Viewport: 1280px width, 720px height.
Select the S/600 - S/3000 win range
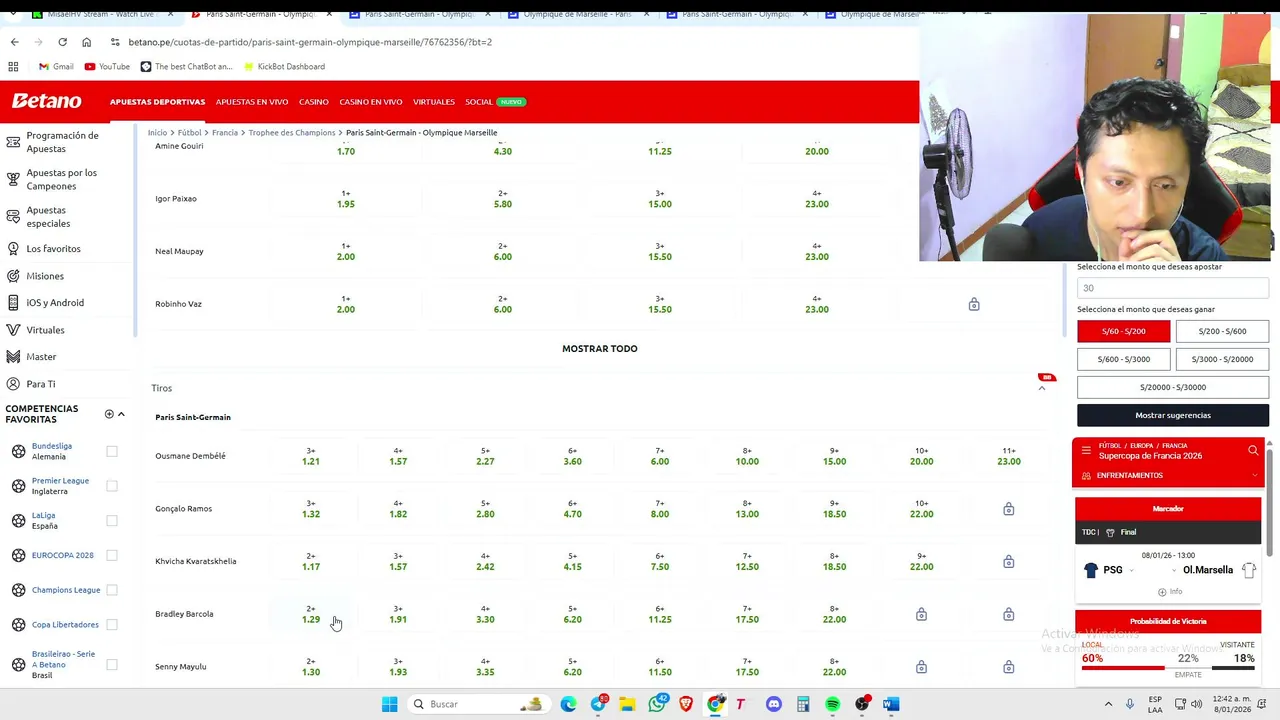pyautogui.click(x=1123, y=359)
